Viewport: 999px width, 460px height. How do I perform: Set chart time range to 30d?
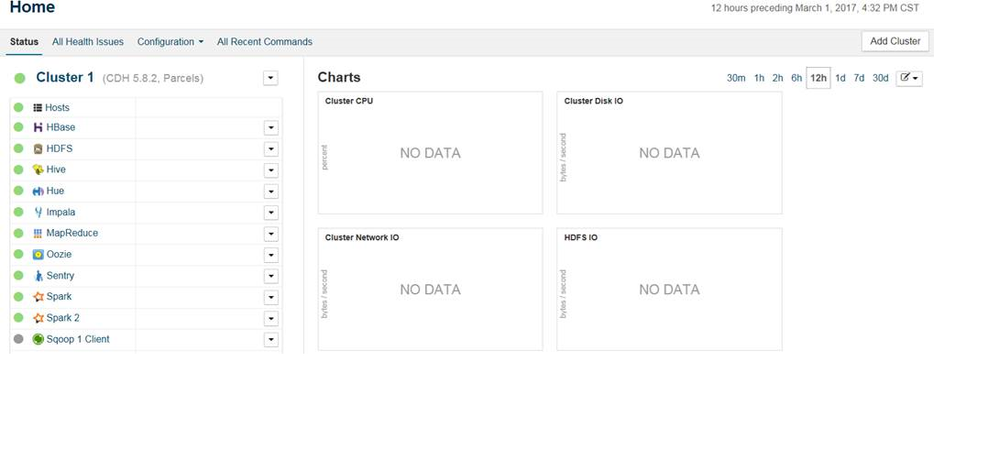point(880,78)
